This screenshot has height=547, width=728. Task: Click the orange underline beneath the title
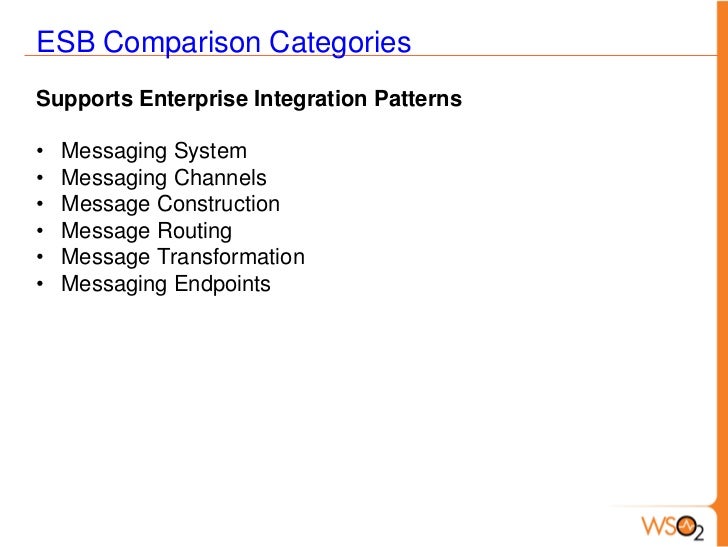(370, 56)
